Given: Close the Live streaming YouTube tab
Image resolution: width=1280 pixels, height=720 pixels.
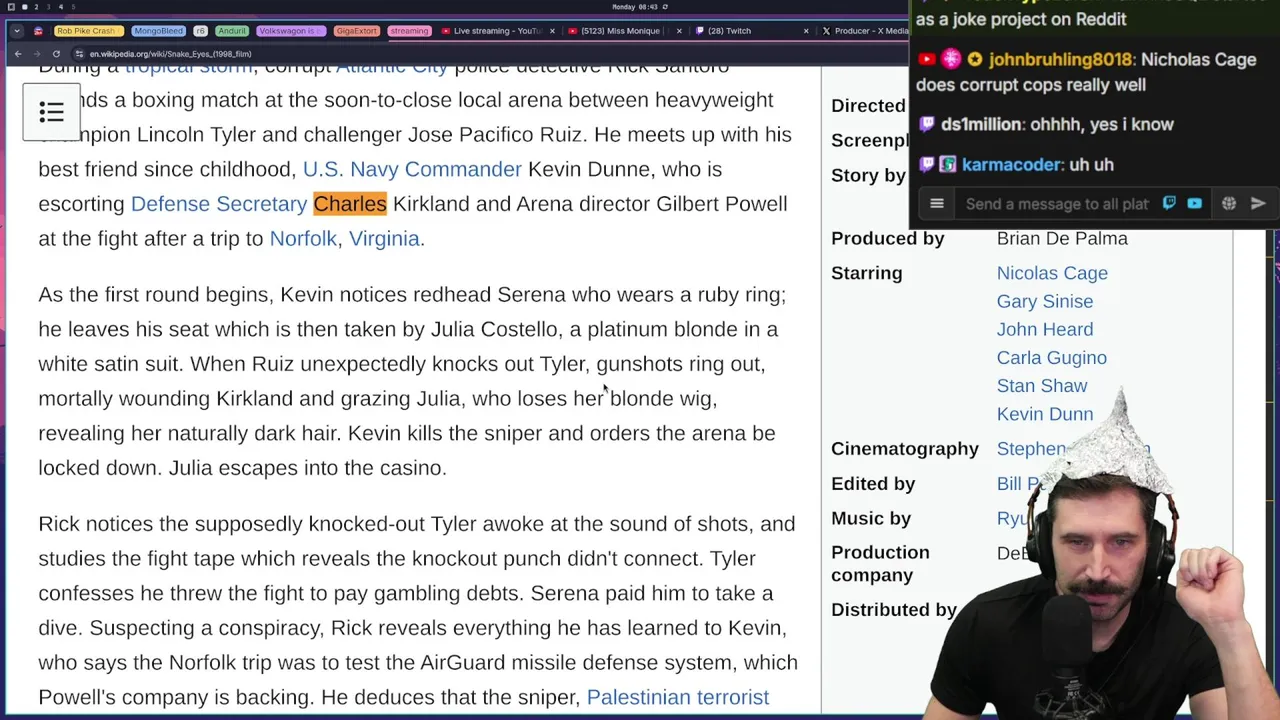Looking at the screenshot, I should 552,31.
